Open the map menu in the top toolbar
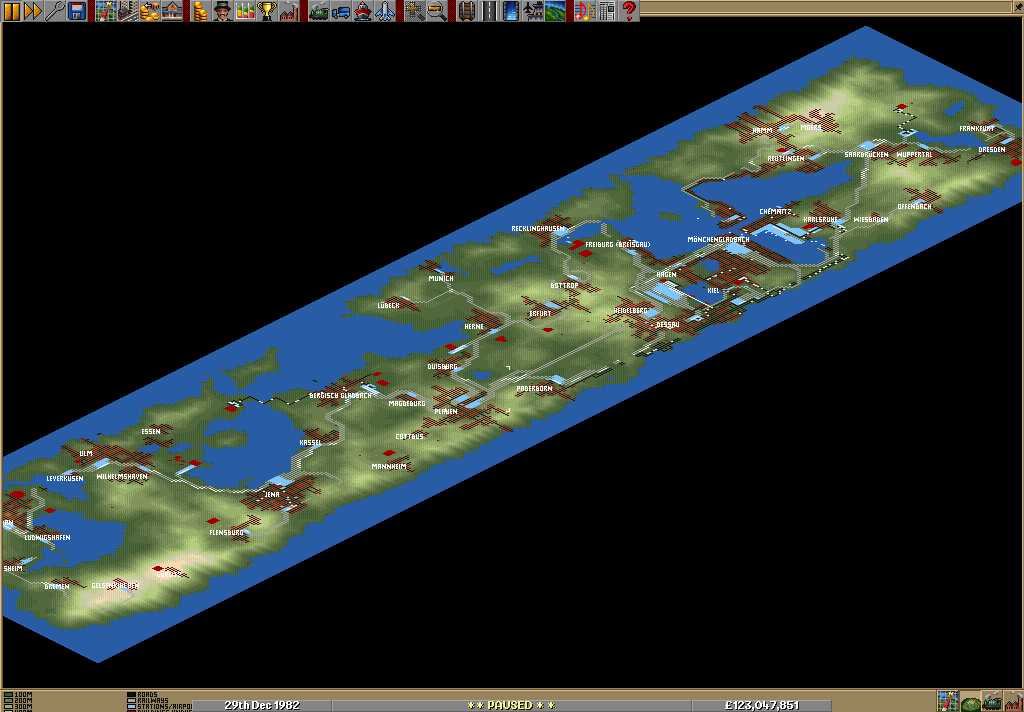Screen dimensions: 1024x712 (x=105, y=10)
